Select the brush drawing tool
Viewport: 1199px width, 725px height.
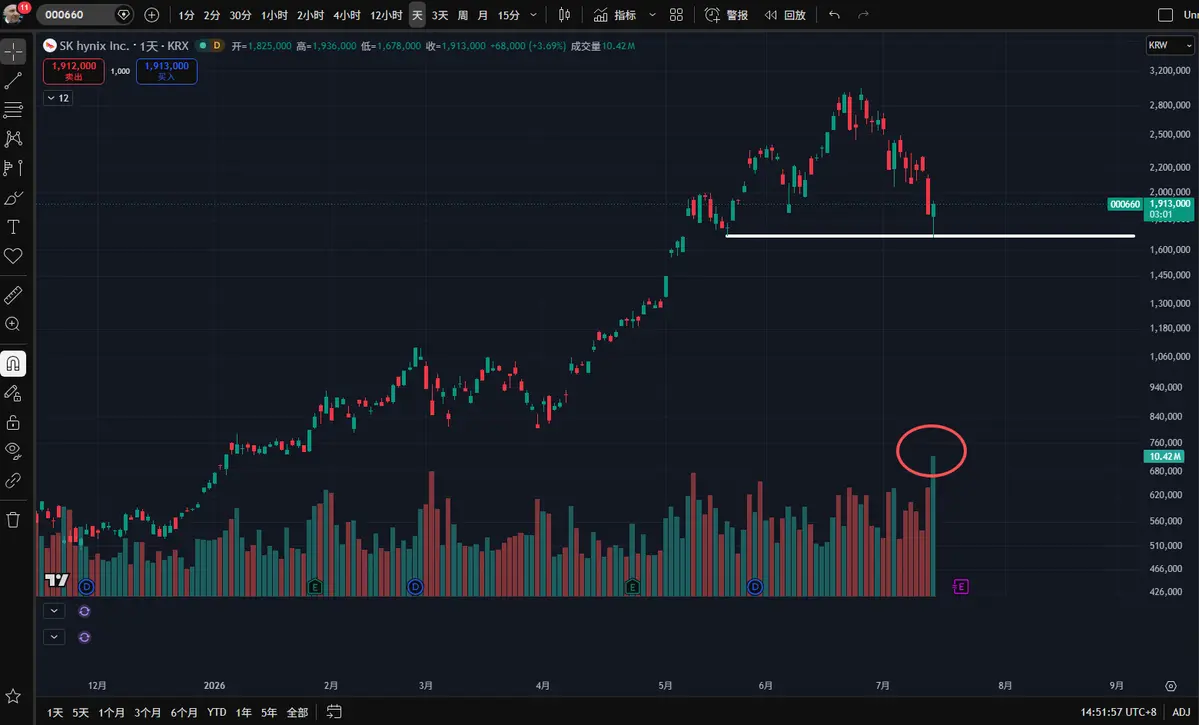(x=13, y=198)
